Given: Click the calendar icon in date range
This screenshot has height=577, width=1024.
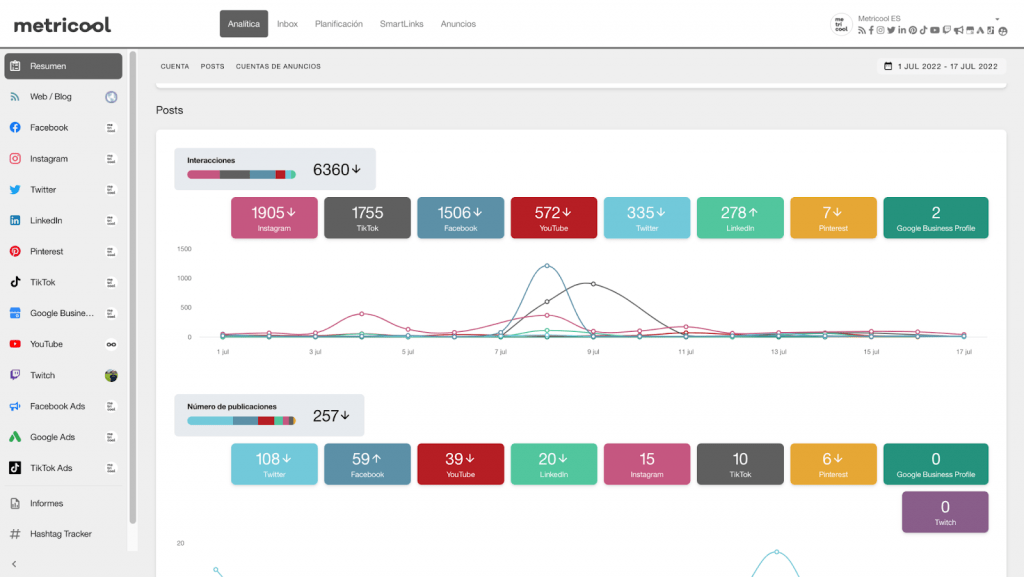Looking at the screenshot, I should (888, 66).
